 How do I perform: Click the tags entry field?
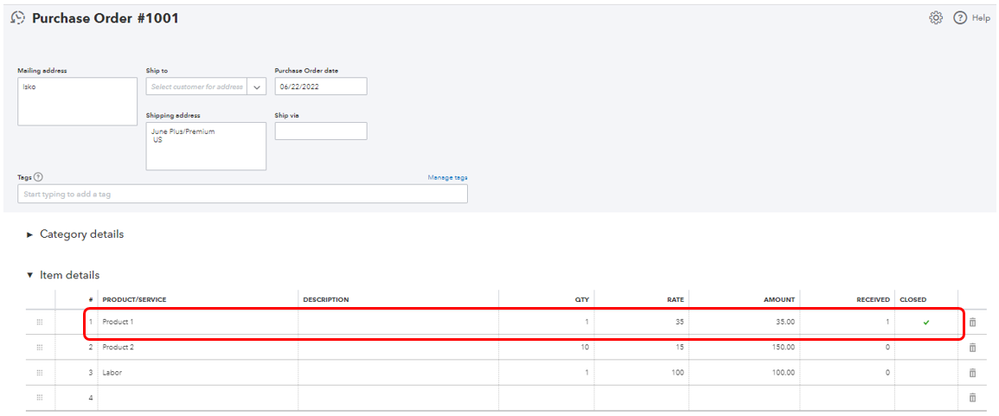coord(242,194)
